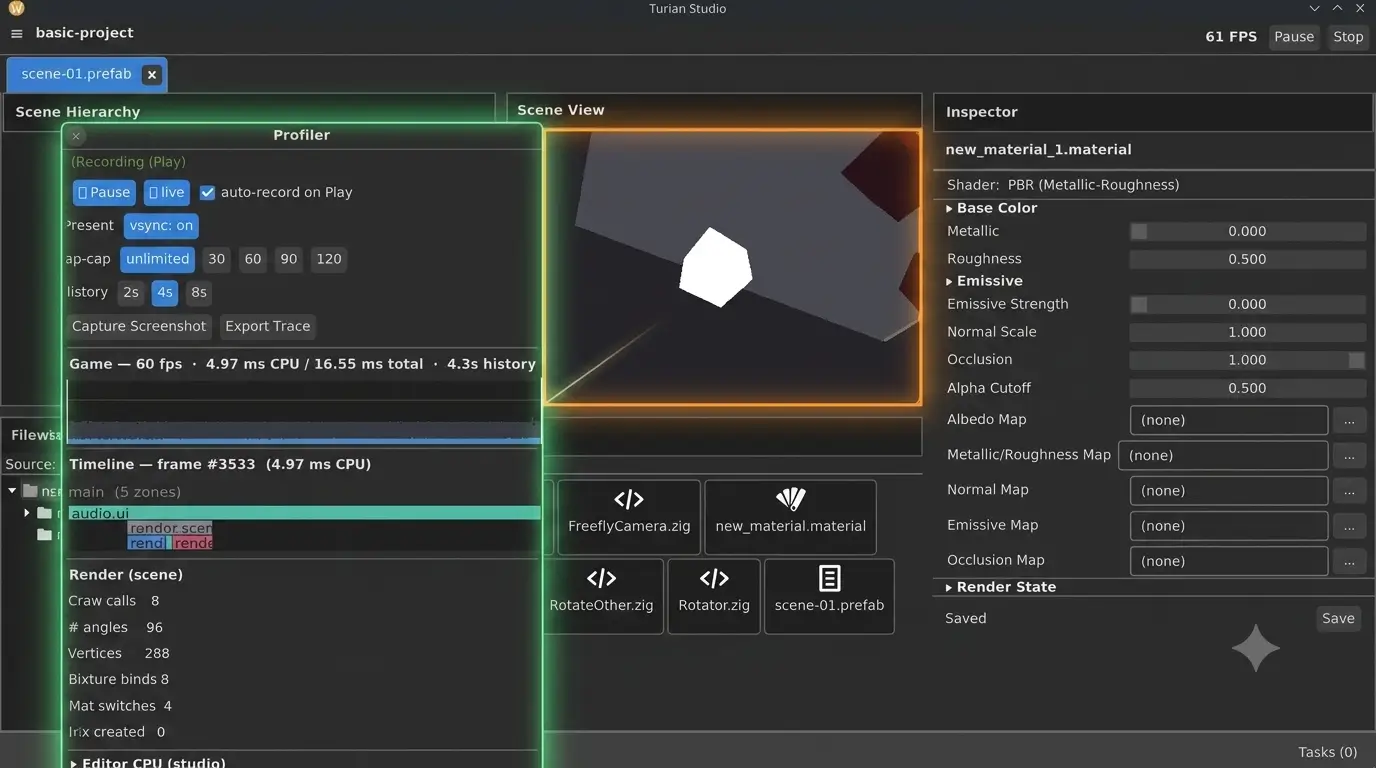1376x768 pixels.
Task: Select 2s history length
Action: [130, 293]
